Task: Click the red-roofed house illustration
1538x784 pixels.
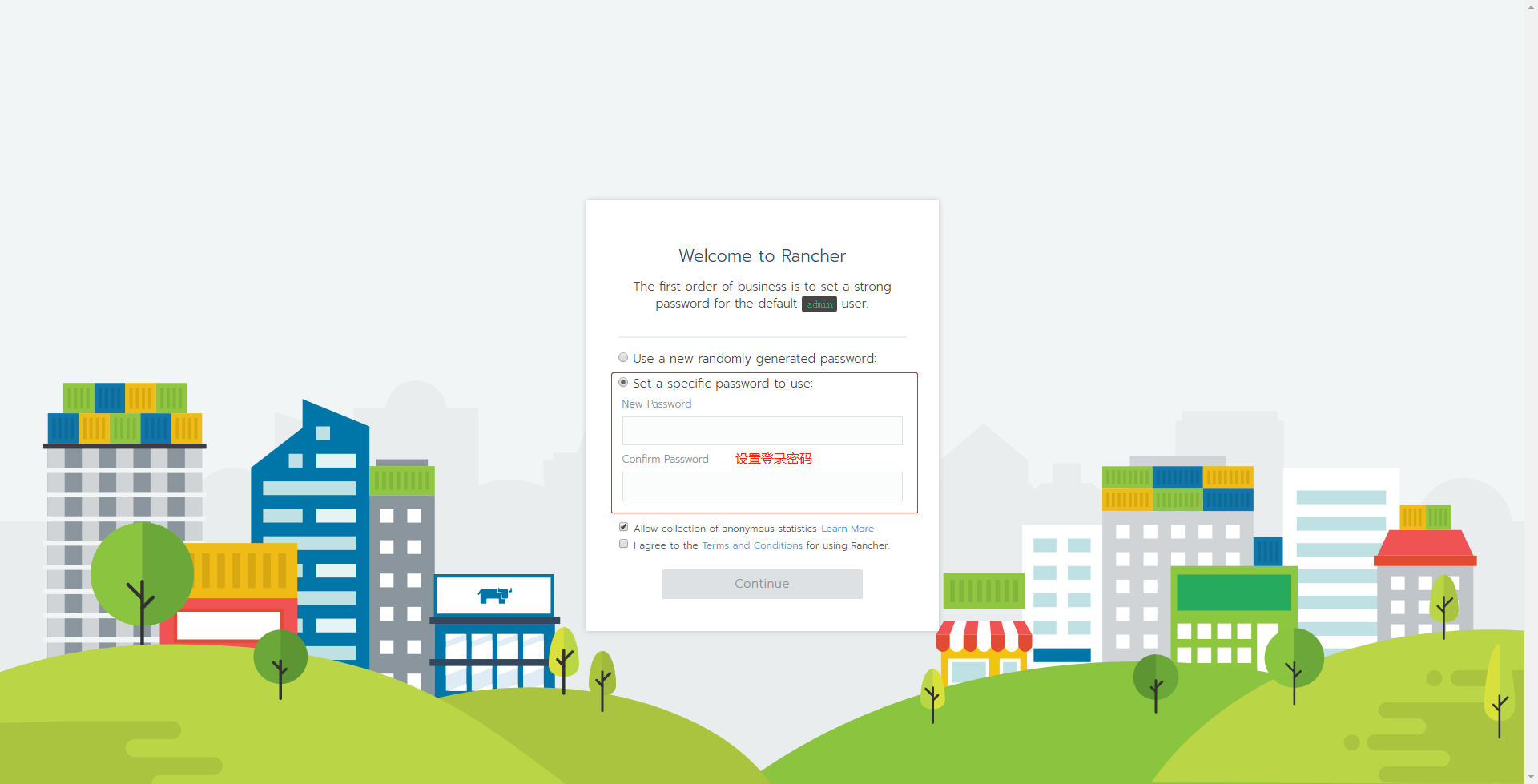Action: coord(1425,585)
